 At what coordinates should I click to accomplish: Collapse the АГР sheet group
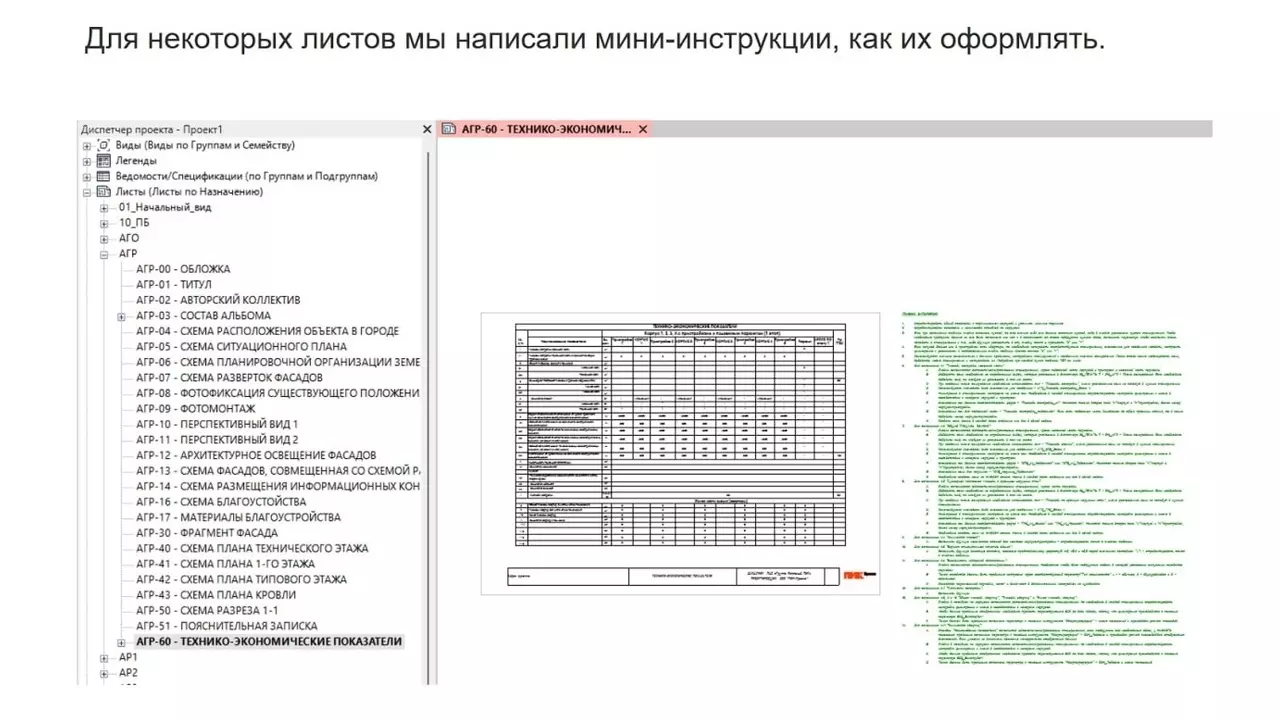coord(104,254)
